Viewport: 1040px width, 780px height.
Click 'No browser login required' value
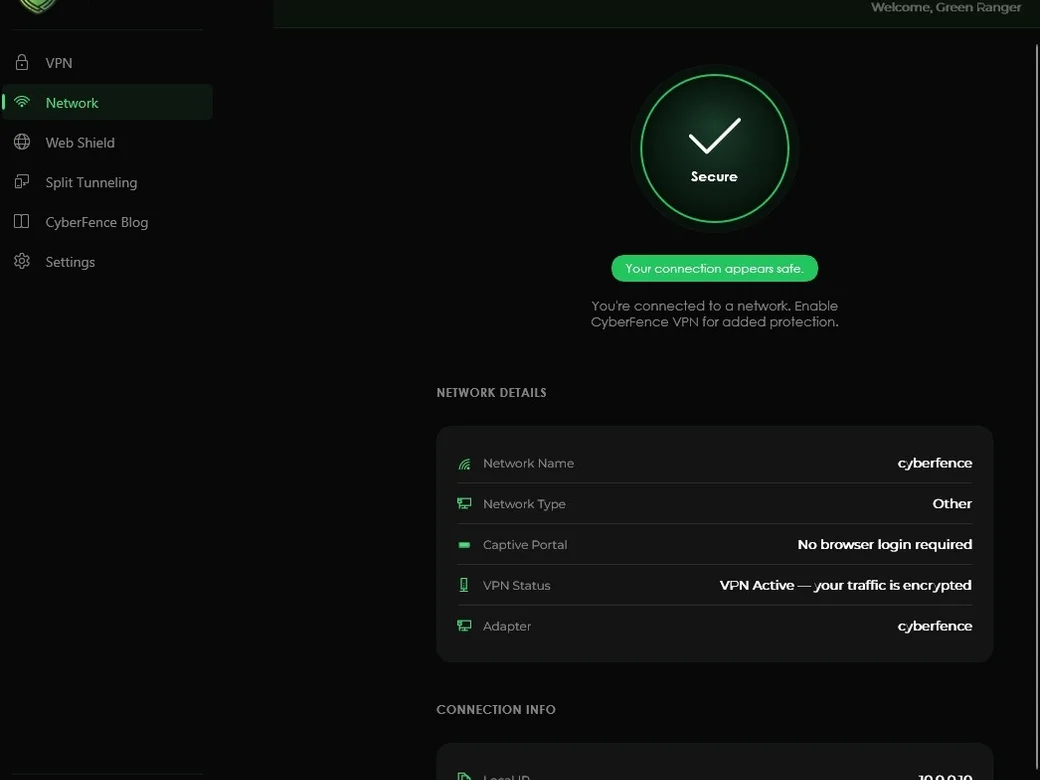tap(885, 545)
